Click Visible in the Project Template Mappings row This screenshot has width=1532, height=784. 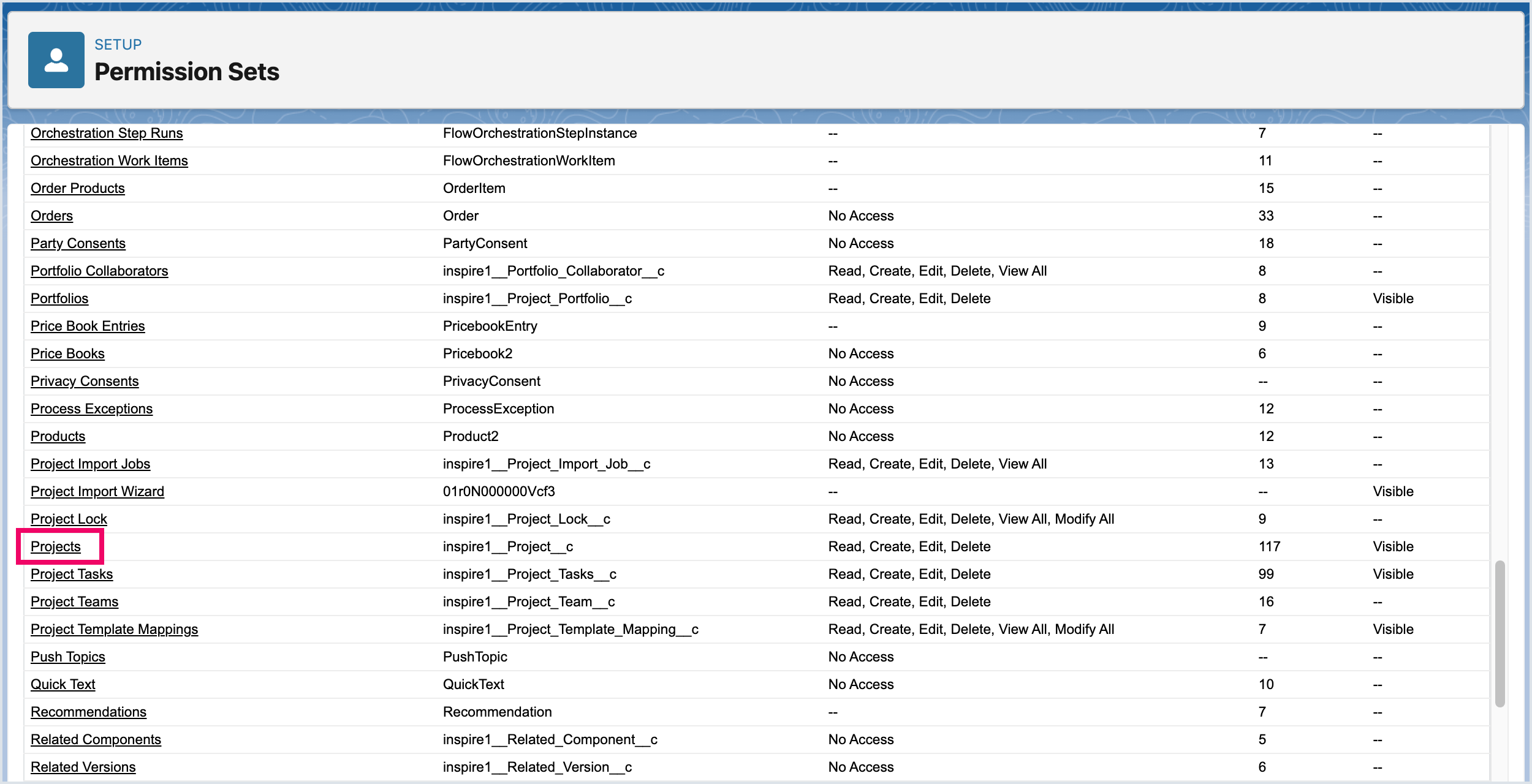1393,629
